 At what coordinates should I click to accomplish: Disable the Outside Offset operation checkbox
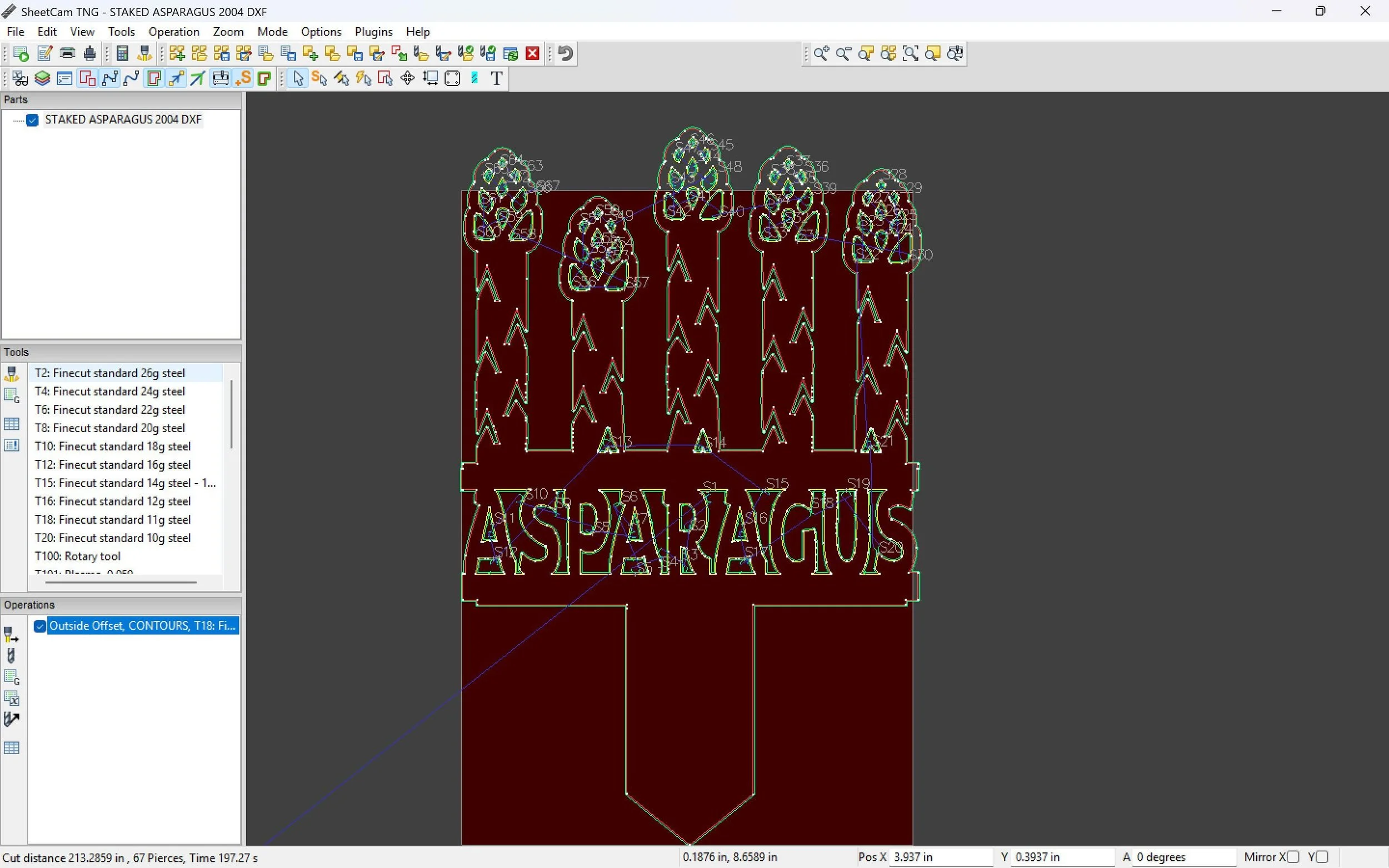[39, 626]
